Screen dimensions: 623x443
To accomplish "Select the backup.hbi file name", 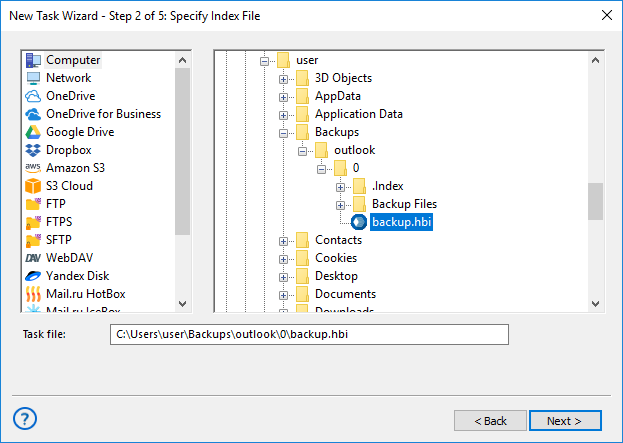I will tap(402, 222).
